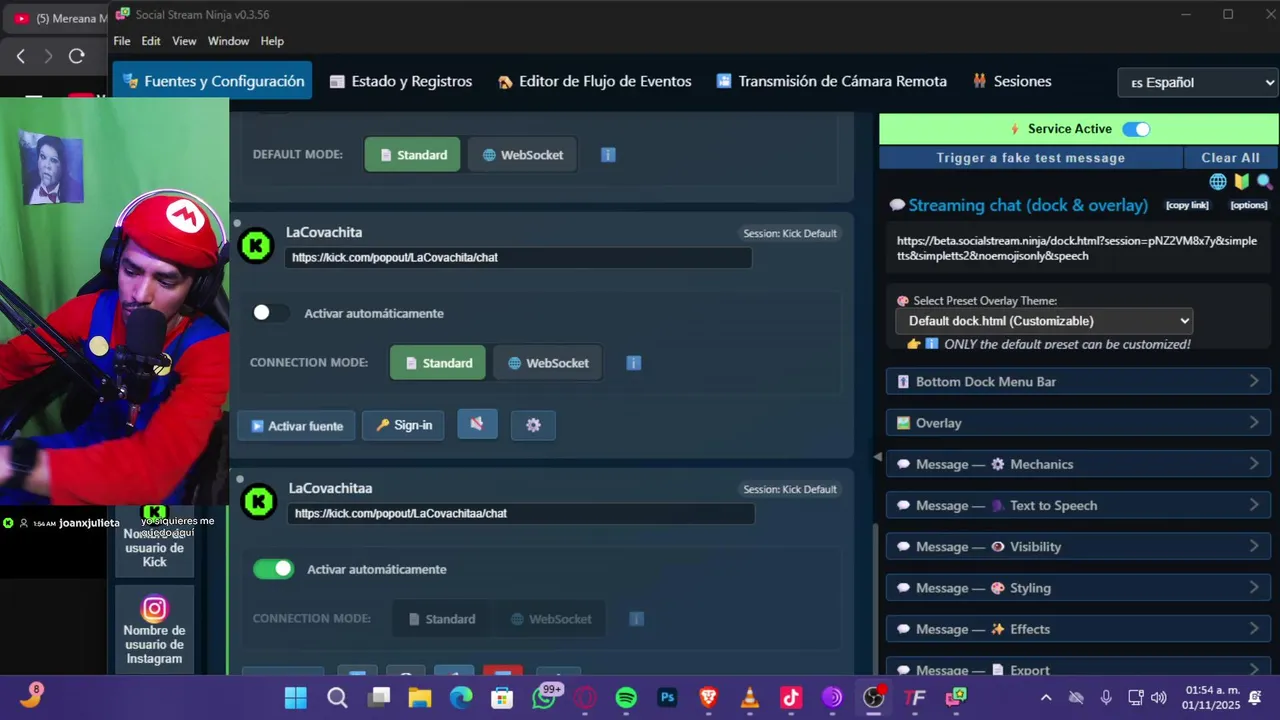Click Activar fuente for LaCovachita
Viewport: 1280px width, 720px height.
tap(297, 425)
